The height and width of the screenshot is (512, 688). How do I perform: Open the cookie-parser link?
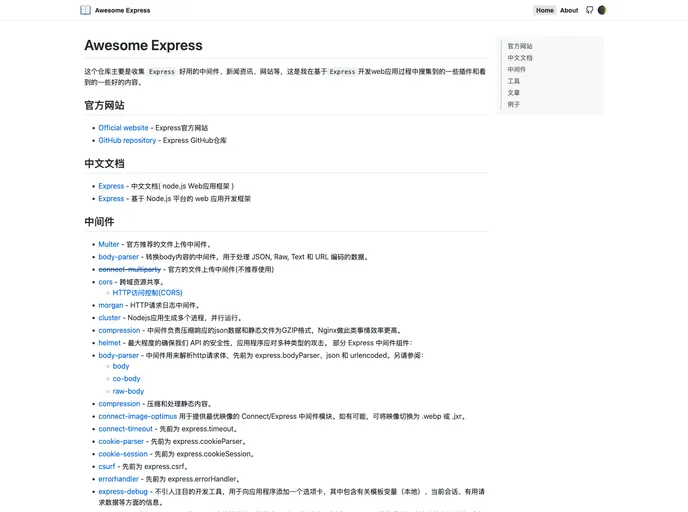121,441
